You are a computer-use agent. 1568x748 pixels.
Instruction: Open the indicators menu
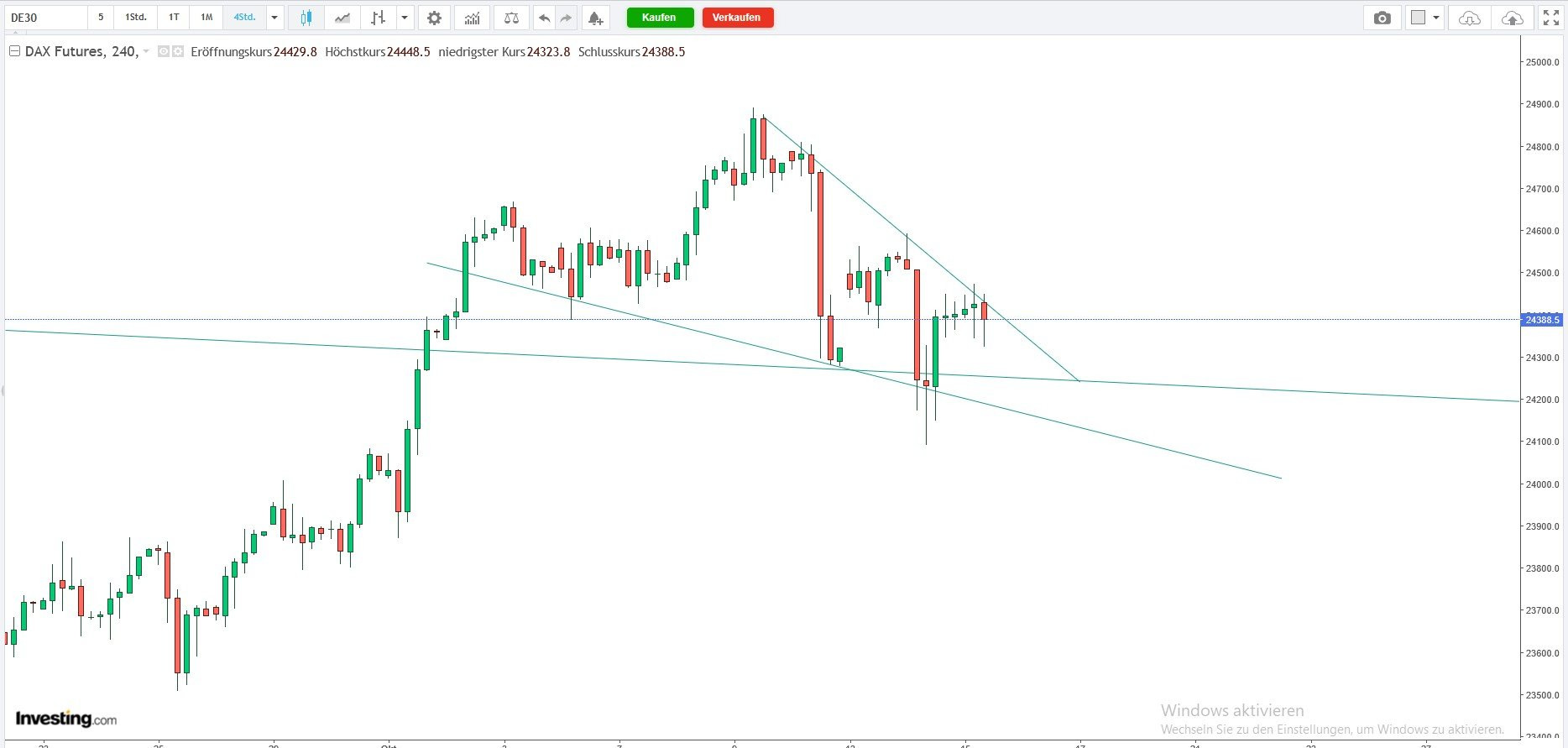(473, 18)
